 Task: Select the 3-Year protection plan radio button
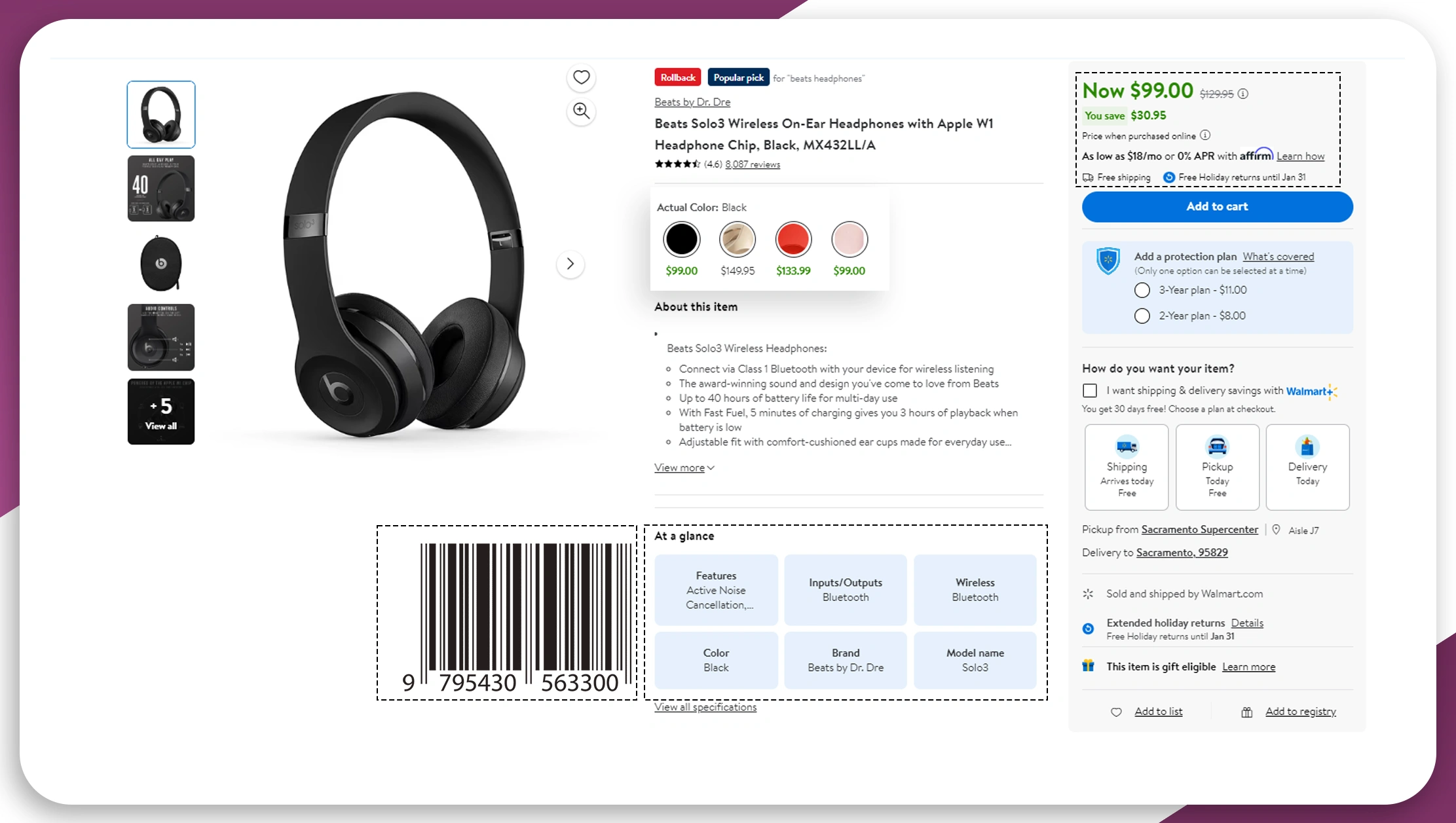1142,290
